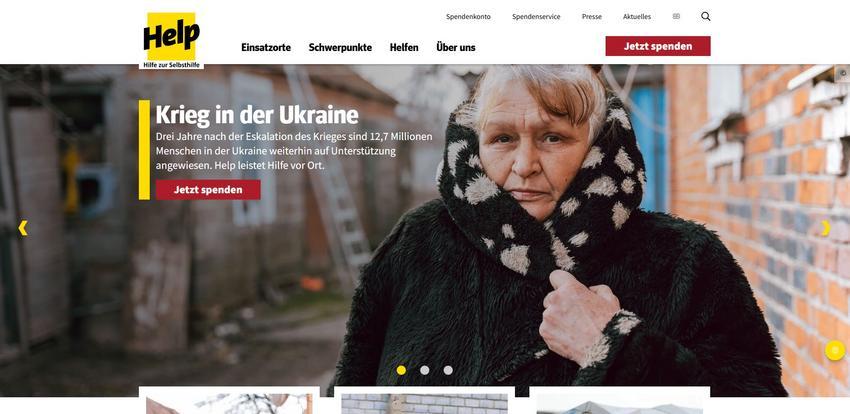Viewport: 850px width, 414px height.
Task: Select the first carousel dot
Action: click(x=401, y=370)
